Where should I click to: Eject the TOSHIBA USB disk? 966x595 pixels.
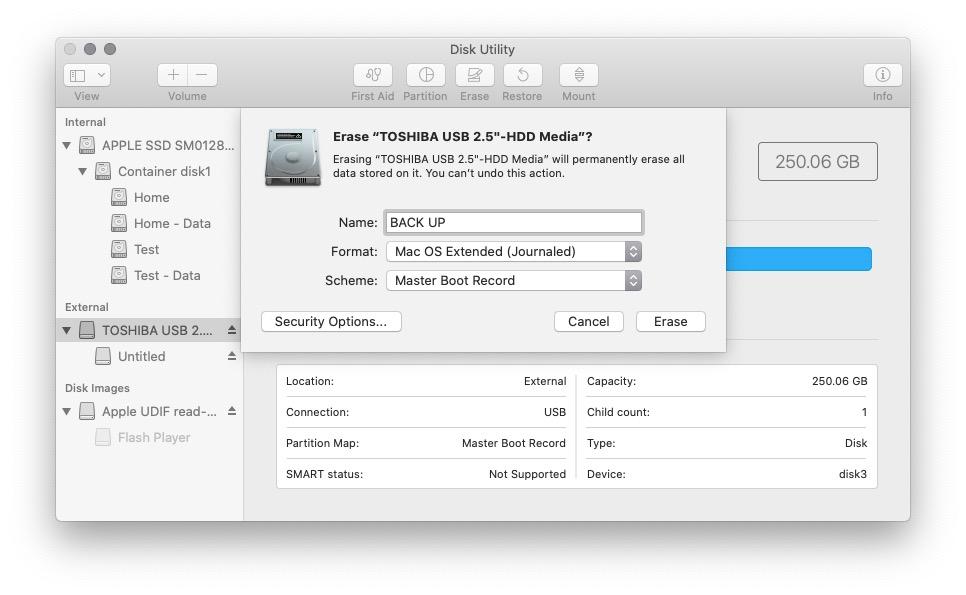point(232,330)
